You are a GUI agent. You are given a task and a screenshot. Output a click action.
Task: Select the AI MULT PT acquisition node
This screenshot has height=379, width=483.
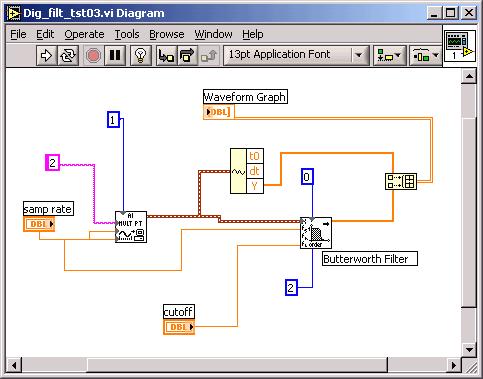pos(131,227)
